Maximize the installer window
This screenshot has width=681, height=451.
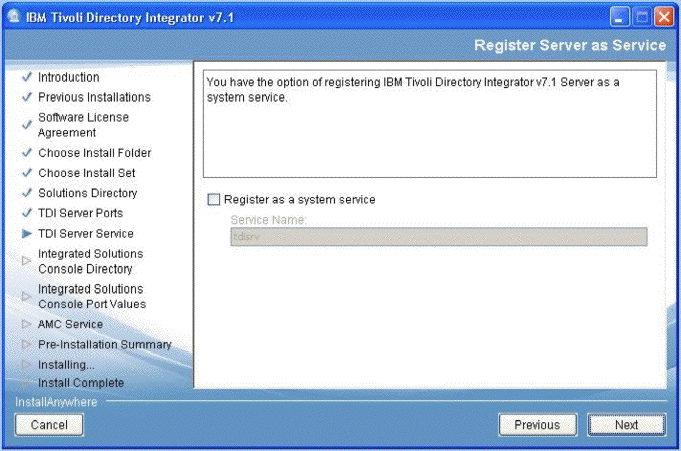pyautogui.click(x=642, y=17)
